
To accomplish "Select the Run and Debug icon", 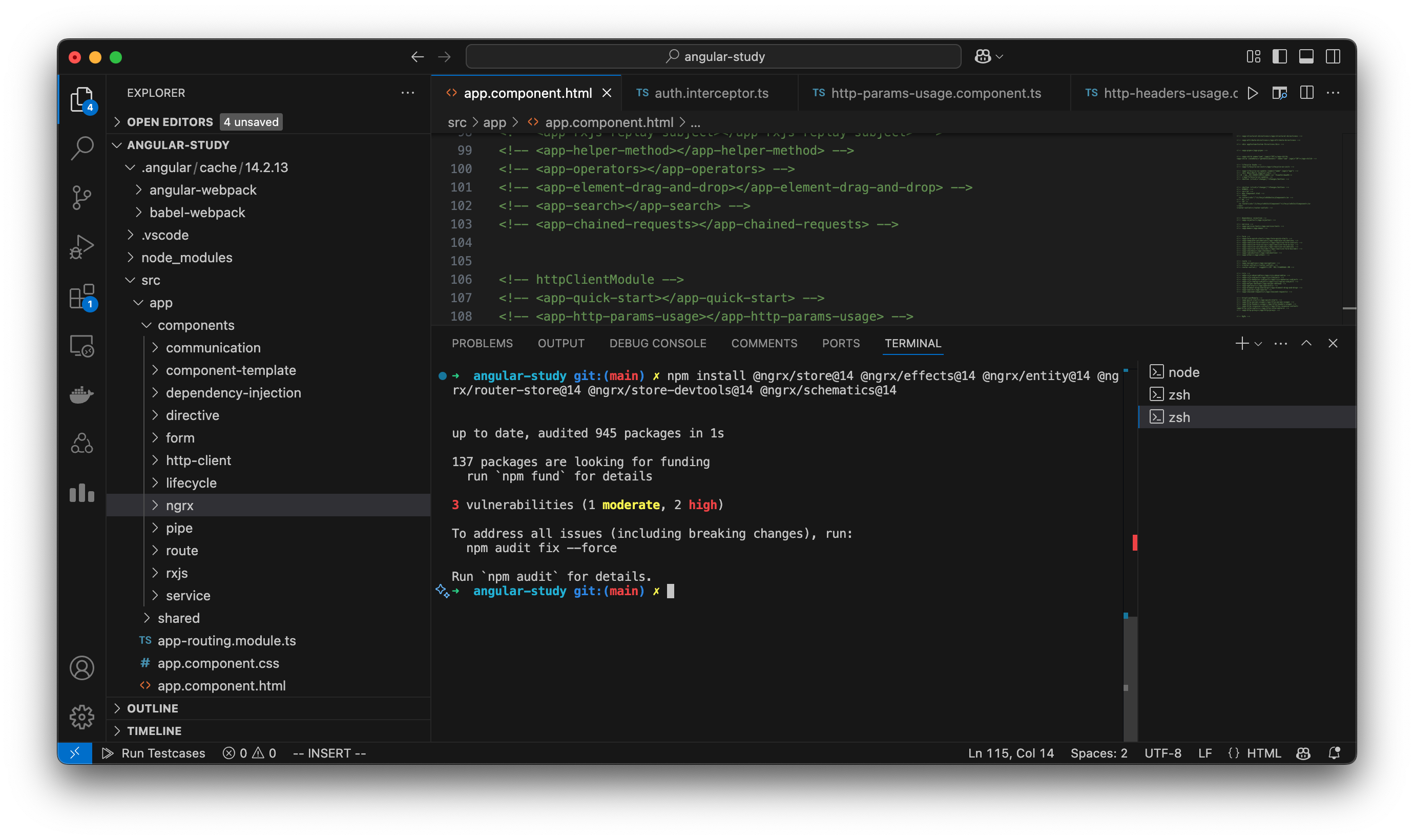I will [81, 246].
